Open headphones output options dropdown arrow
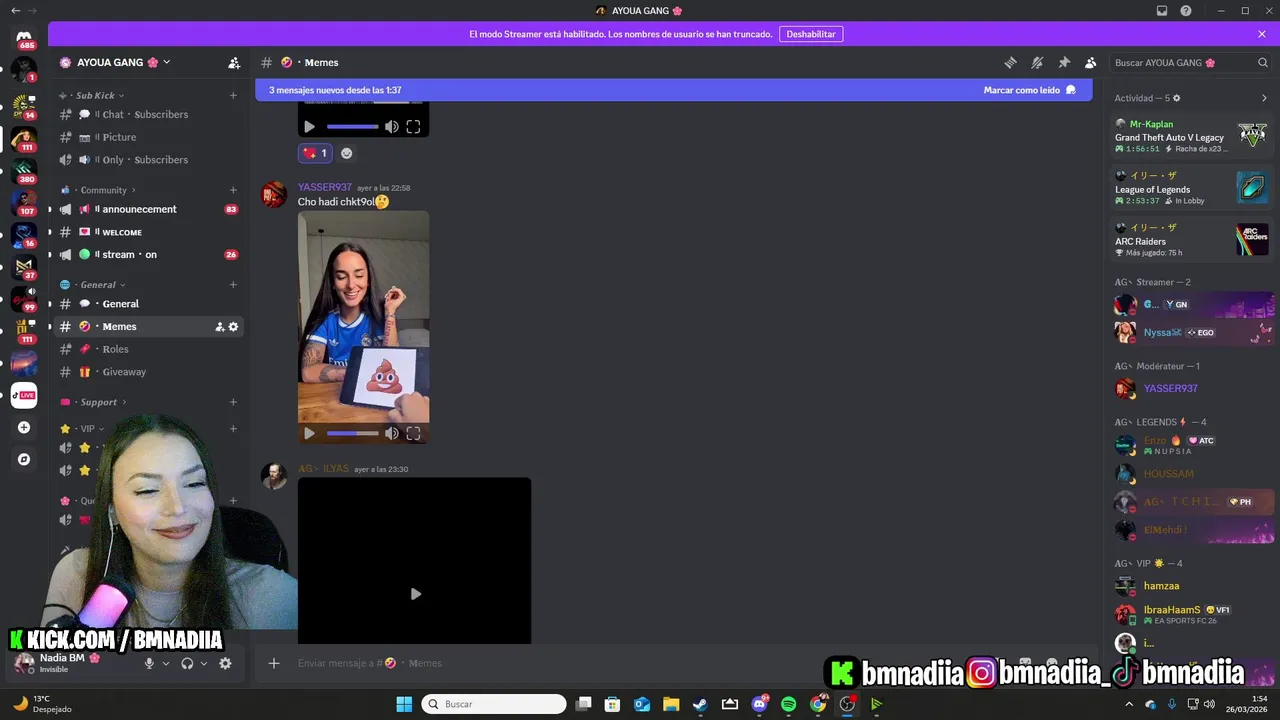Screen dimensions: 1280x720 (204, 663)
